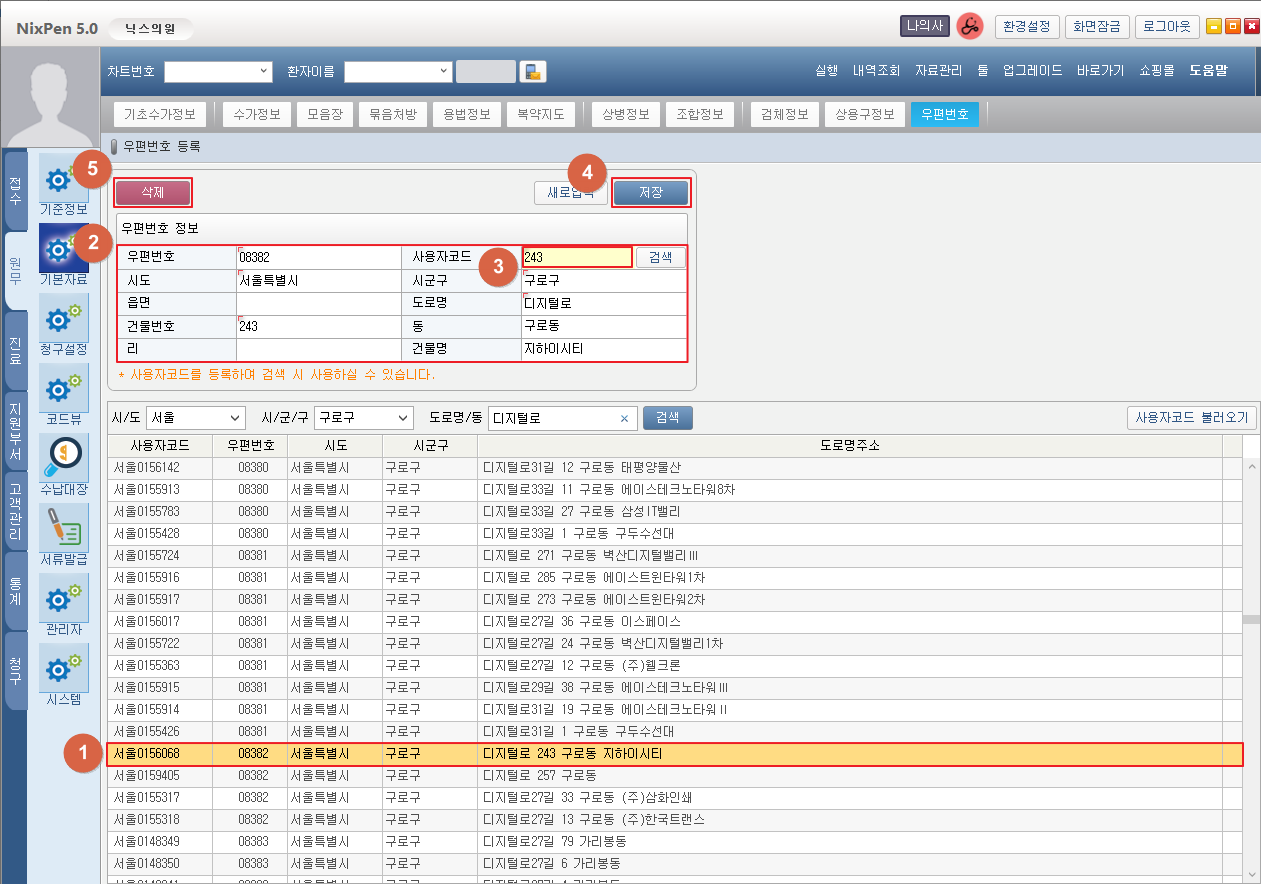Open the 기준정보 sidebar icon

tap(63, 179)
